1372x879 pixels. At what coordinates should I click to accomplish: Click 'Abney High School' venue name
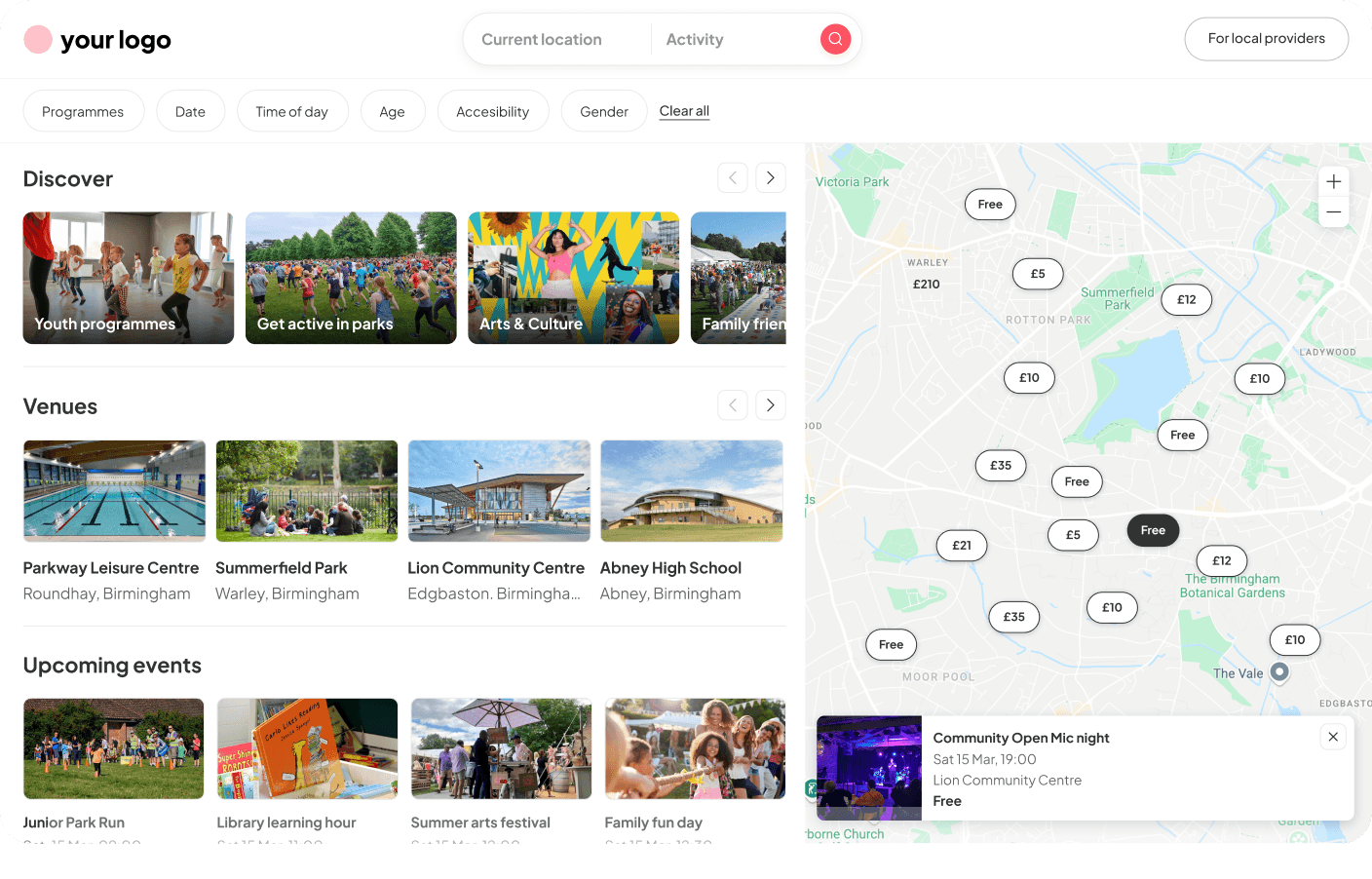[x=671, y=568]
